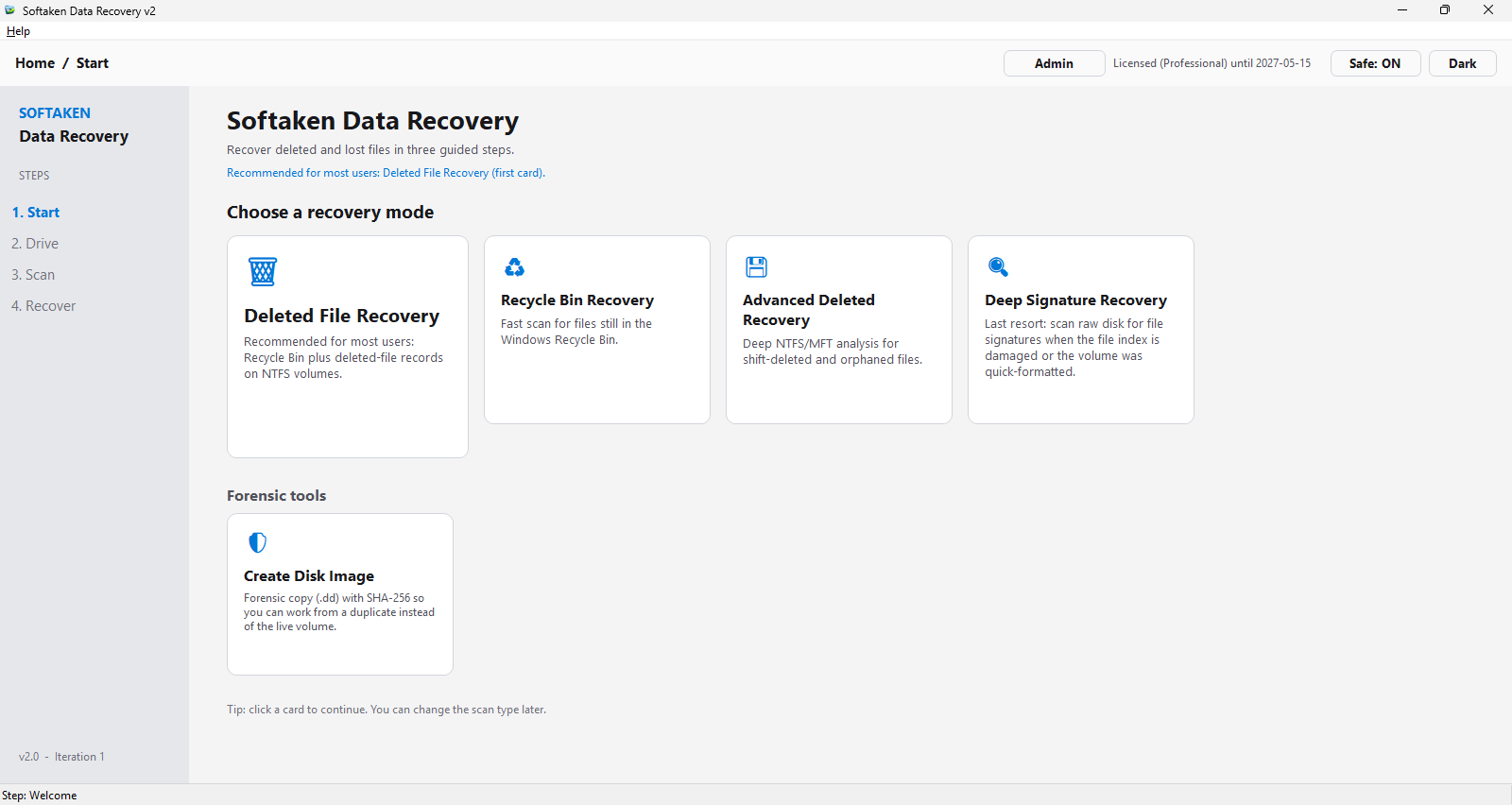
Task: Click the 'Tip: click a card to continue' text
Action: (x=387, y=710)
